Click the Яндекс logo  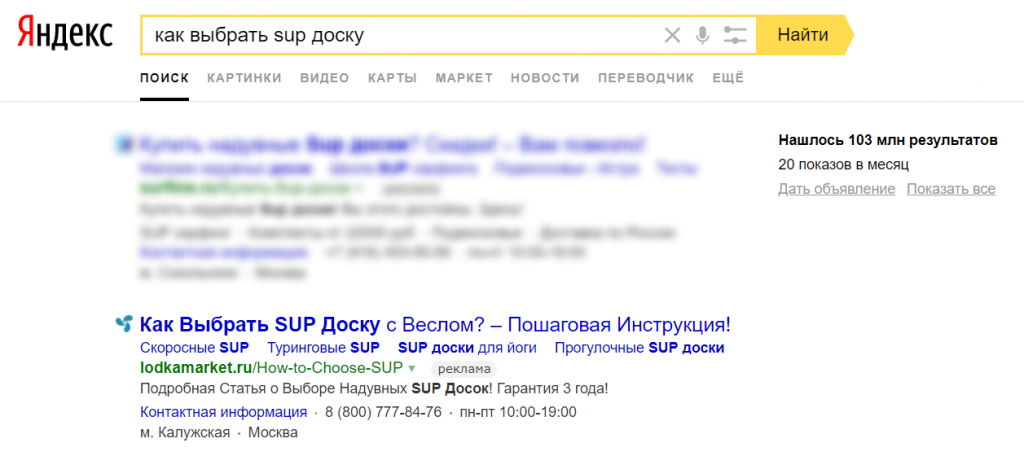pyautogui.click(x=65, y=34)
